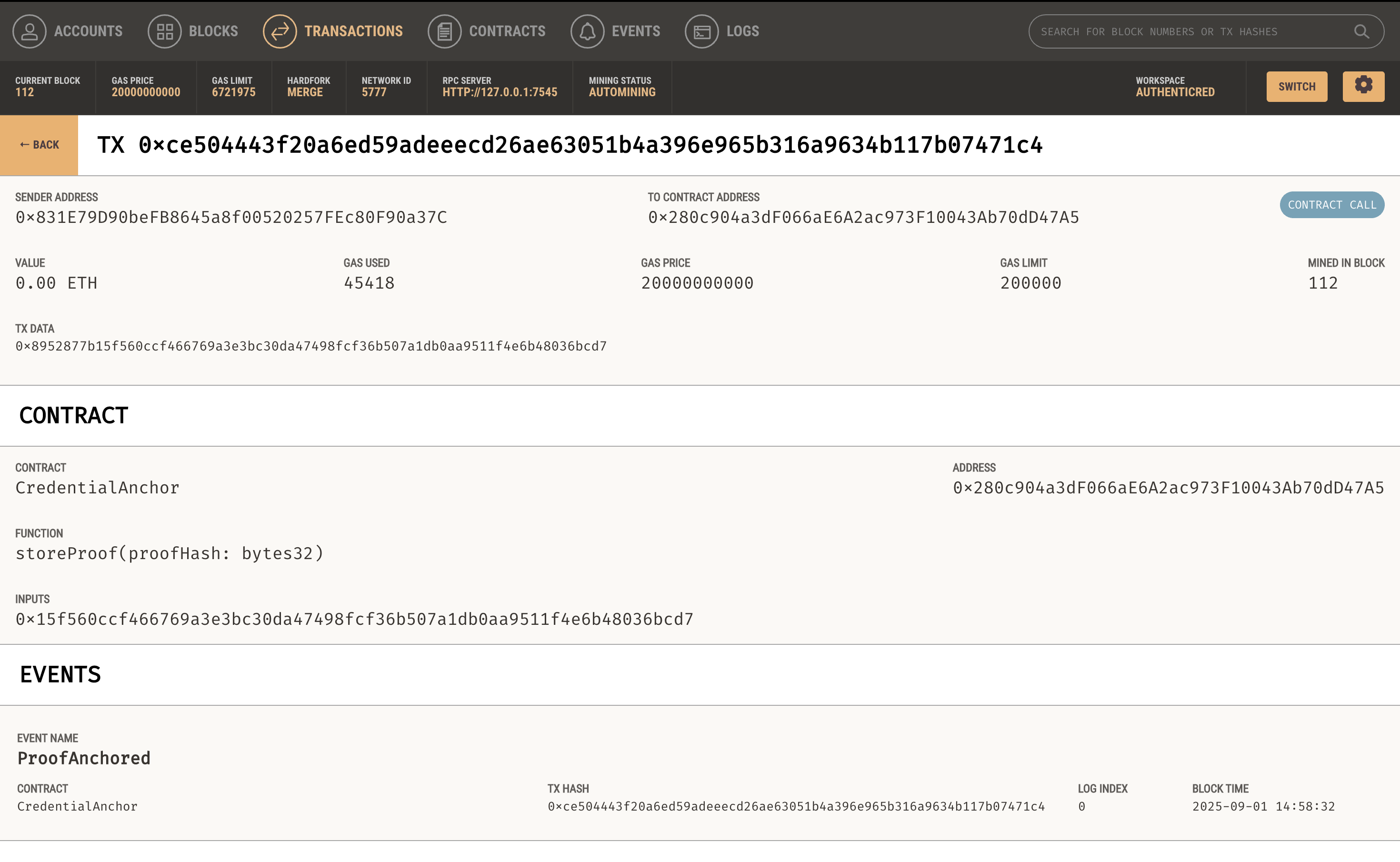Image resolution: width=1400 pixels, height=862 pixels.
Task: Click the SWITCH workspace button
Action: click(x=1296, y=86)
